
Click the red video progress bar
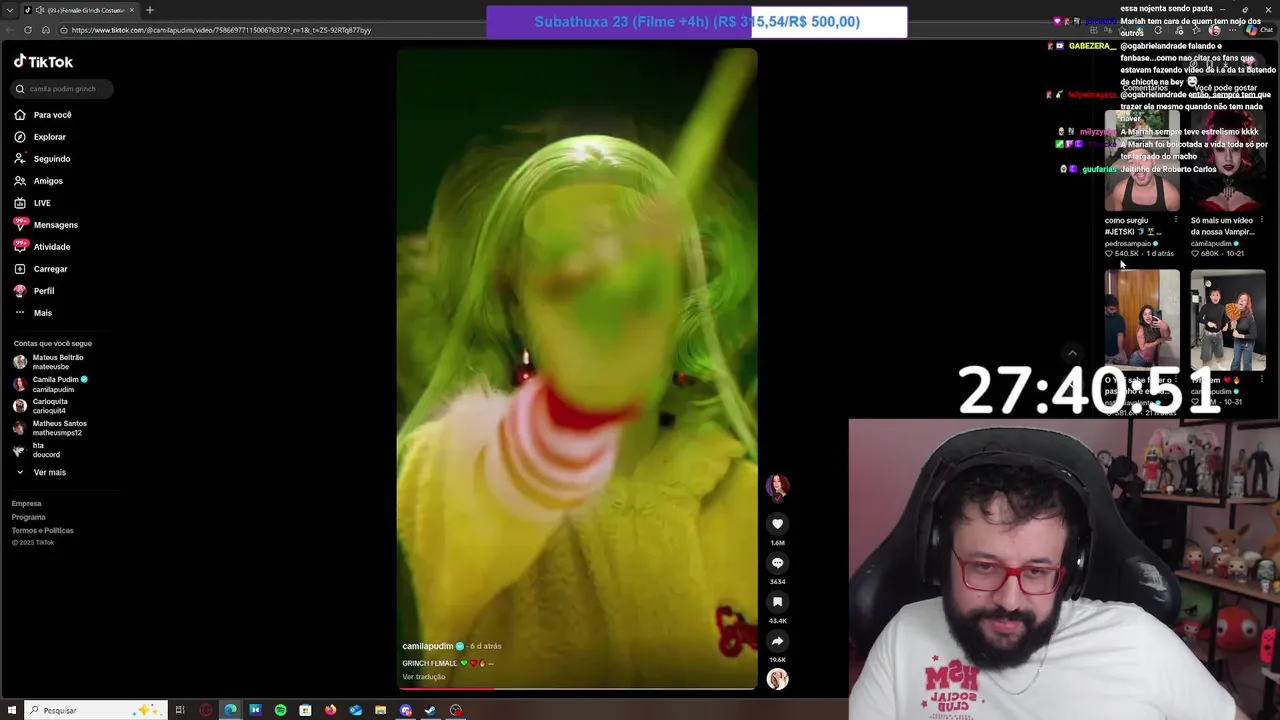click(577, 688)
